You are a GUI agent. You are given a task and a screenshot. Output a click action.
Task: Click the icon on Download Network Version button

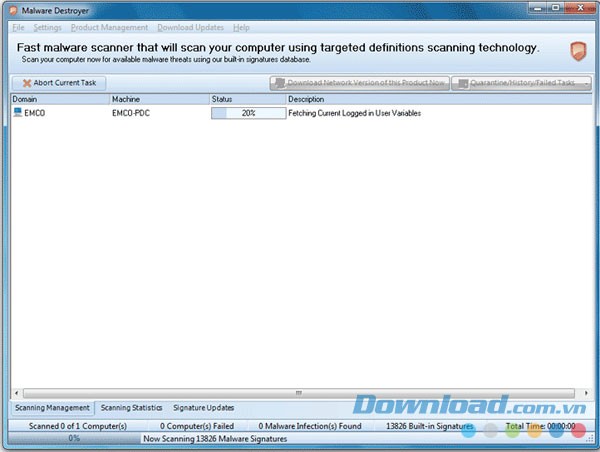click(x=280, y=83)
